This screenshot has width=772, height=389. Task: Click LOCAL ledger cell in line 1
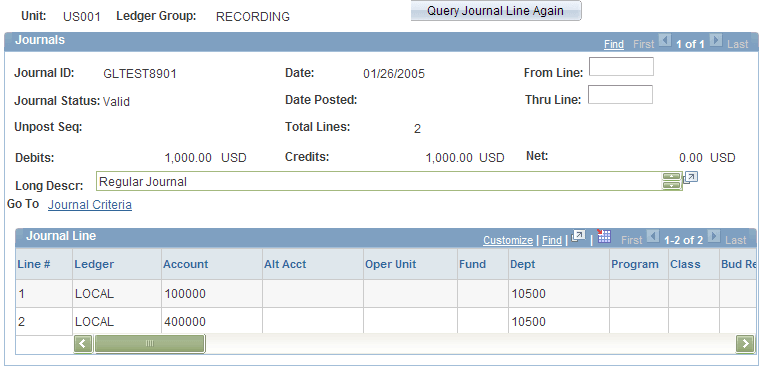coord(95,294)
